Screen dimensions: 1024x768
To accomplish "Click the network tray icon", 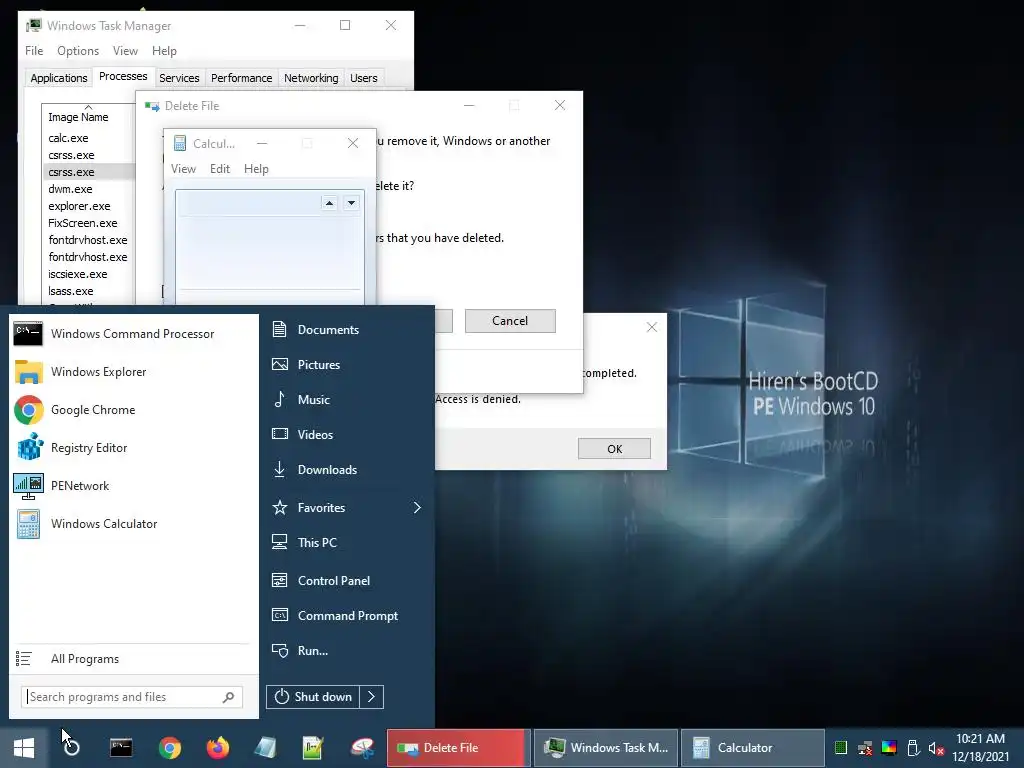I will [865, 748].
